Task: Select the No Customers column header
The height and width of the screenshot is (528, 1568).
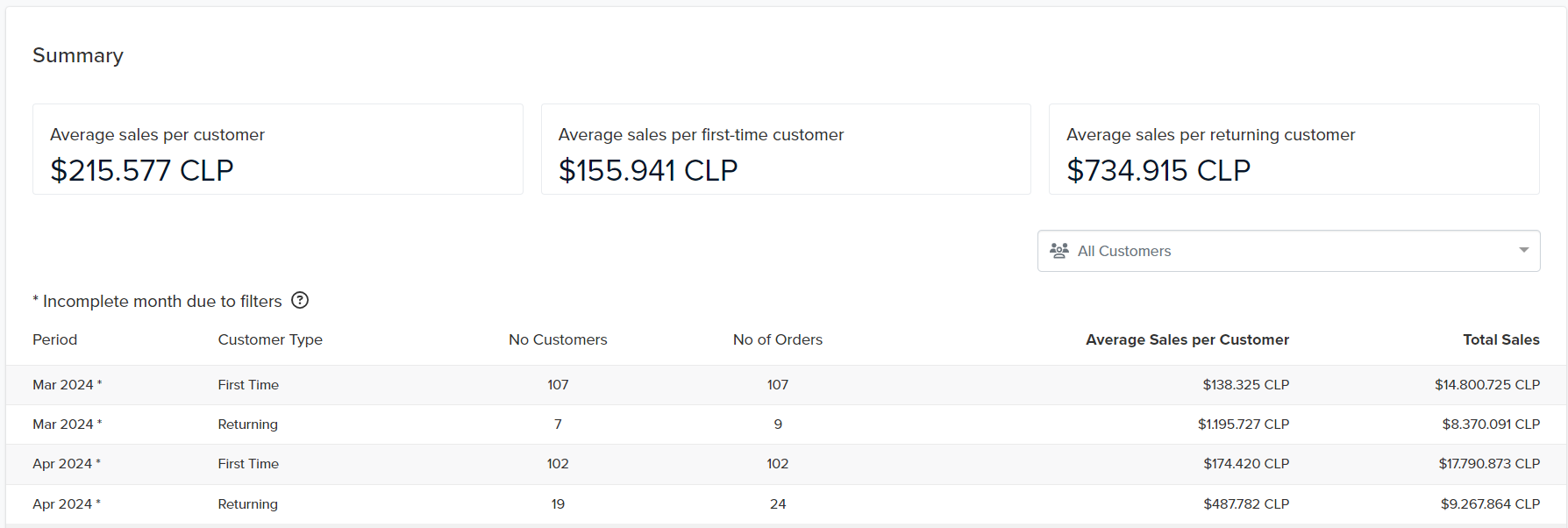Action: [558, 339]
